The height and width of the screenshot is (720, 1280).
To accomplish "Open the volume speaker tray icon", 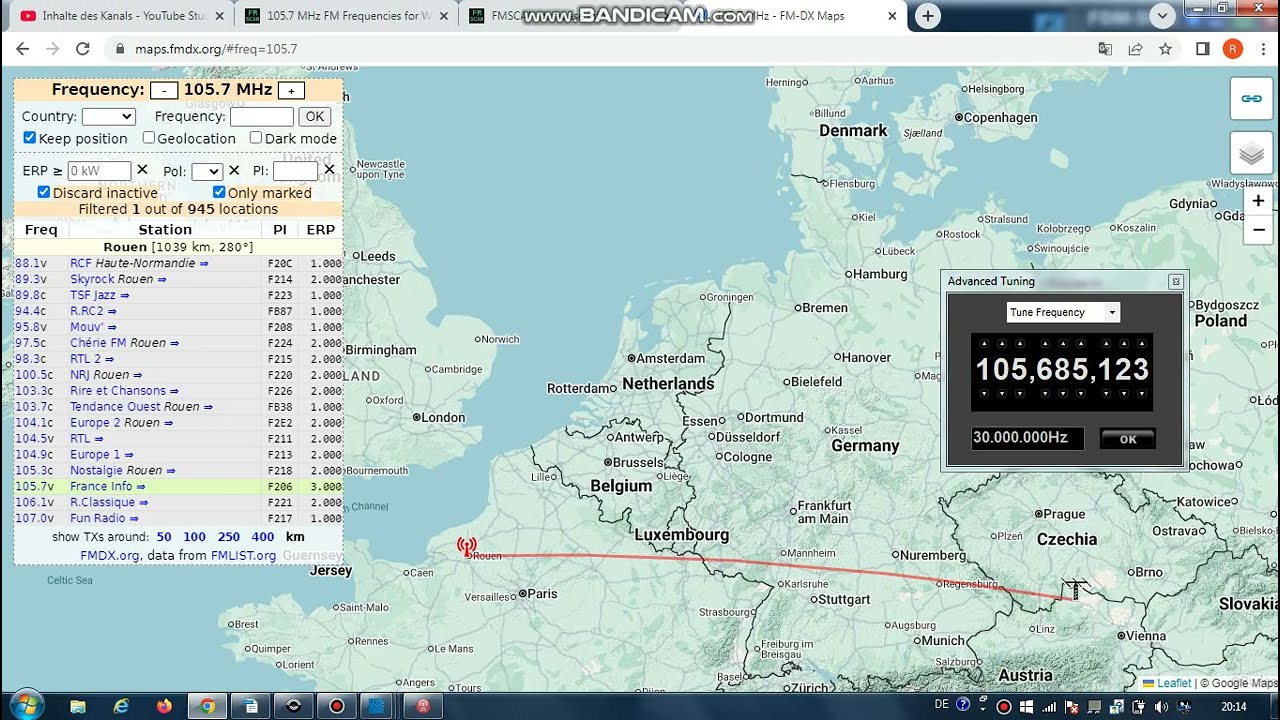I will point(1161,706).
